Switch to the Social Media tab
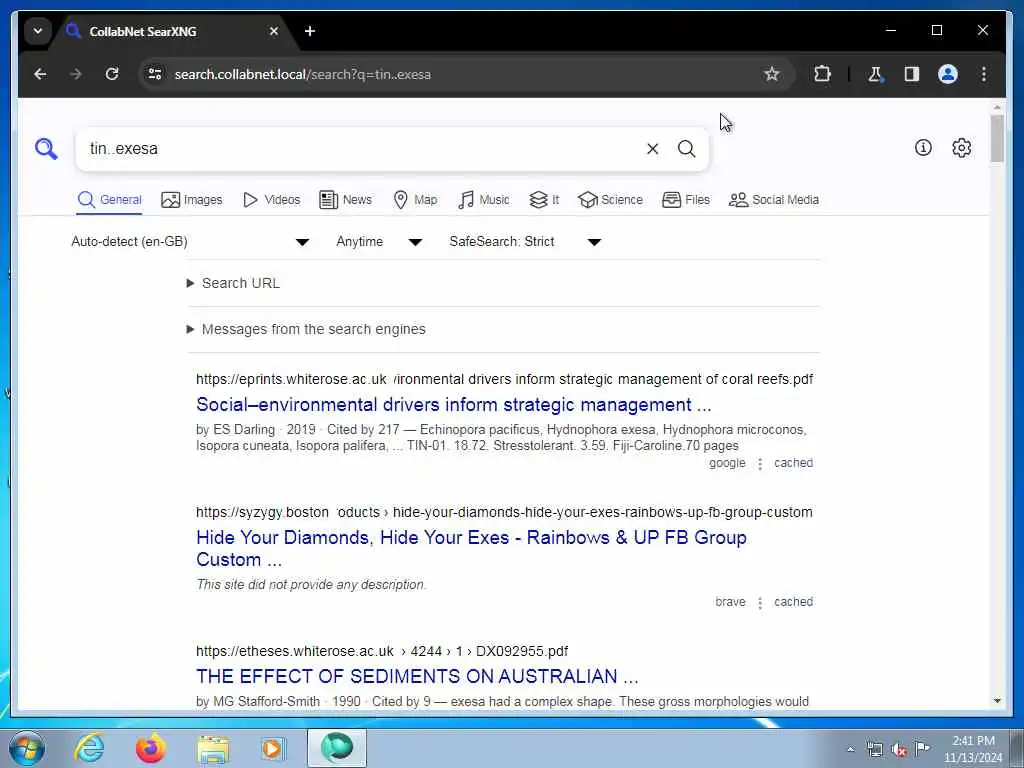Screen dimensions: 1024x768 point(774,200)
